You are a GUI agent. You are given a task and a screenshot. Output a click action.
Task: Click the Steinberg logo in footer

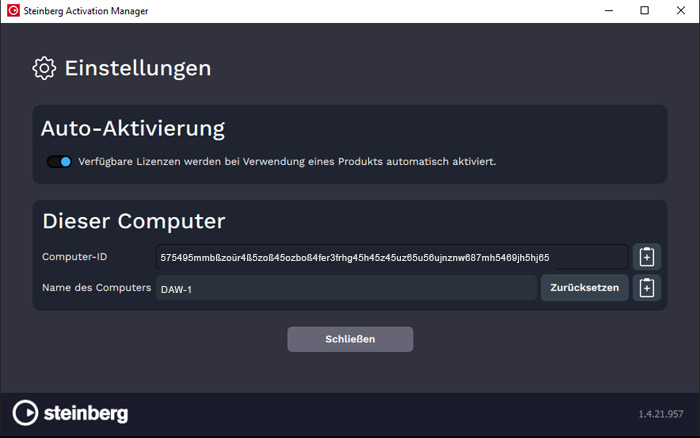[70, 413]
